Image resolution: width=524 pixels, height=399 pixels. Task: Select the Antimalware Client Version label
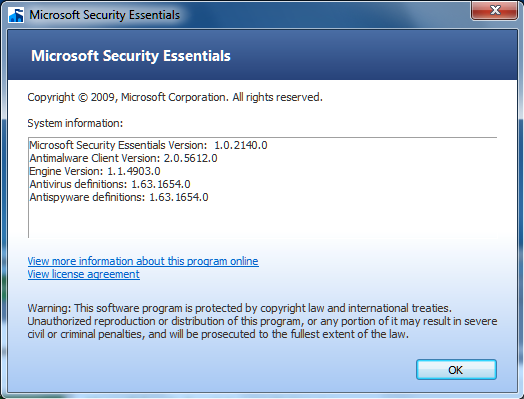(x=95, y=158)
